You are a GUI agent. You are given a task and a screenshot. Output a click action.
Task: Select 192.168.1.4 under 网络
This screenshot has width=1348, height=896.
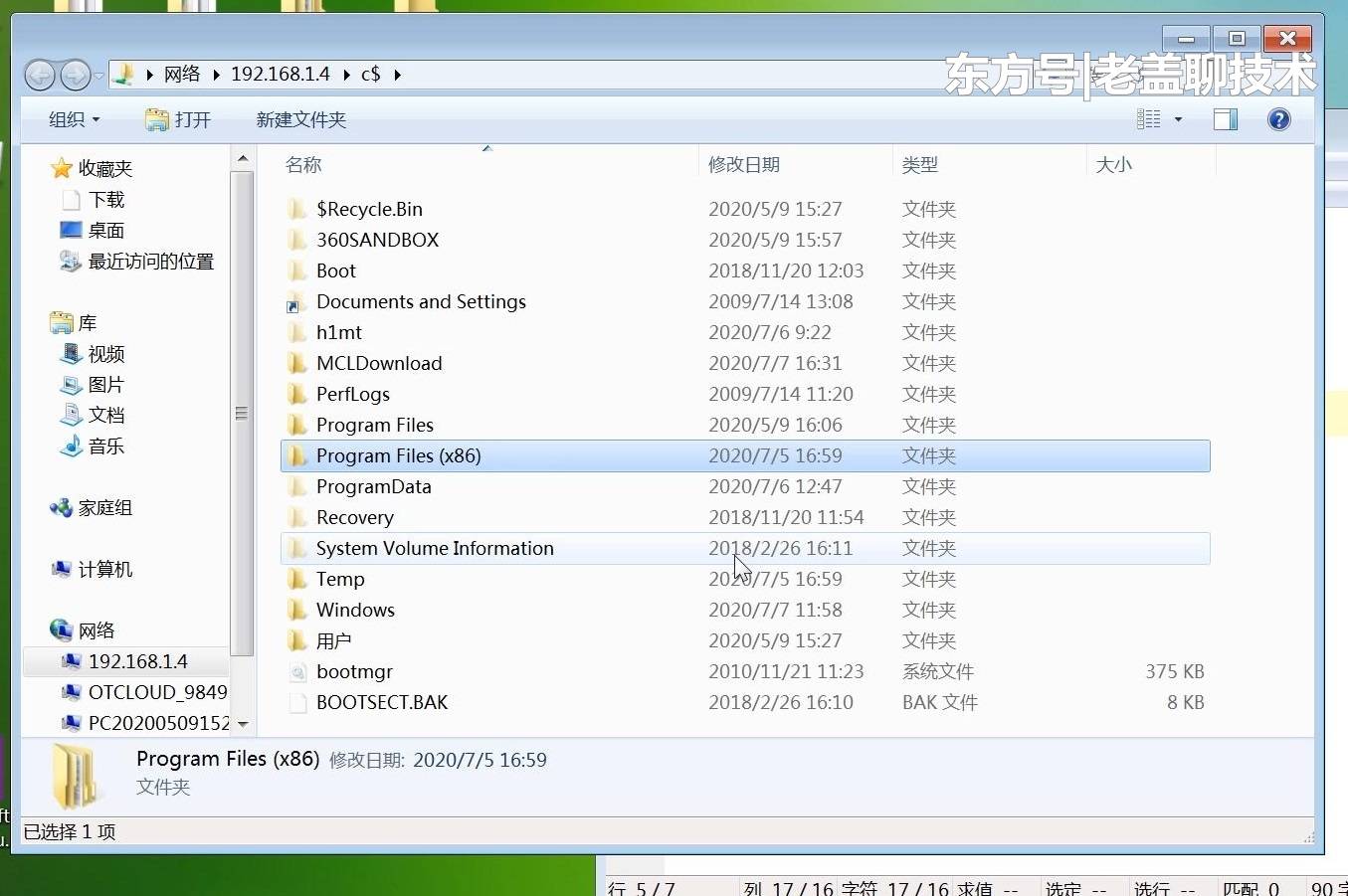pos(139,660)
